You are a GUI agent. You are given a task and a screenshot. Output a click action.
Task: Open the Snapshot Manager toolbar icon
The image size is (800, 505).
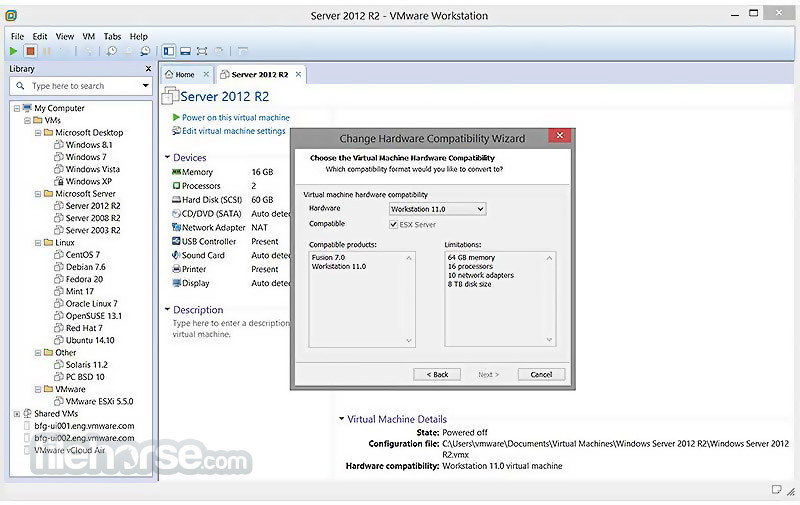click(x=145, y=51)
